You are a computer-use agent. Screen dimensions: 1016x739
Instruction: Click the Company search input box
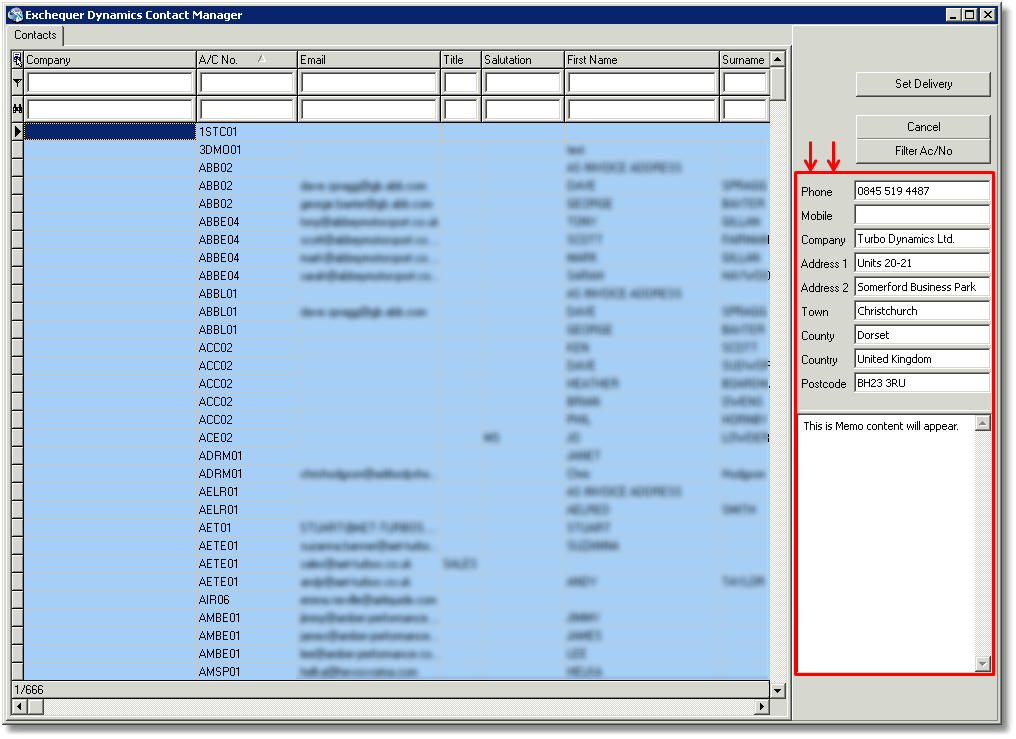[110, 109]
